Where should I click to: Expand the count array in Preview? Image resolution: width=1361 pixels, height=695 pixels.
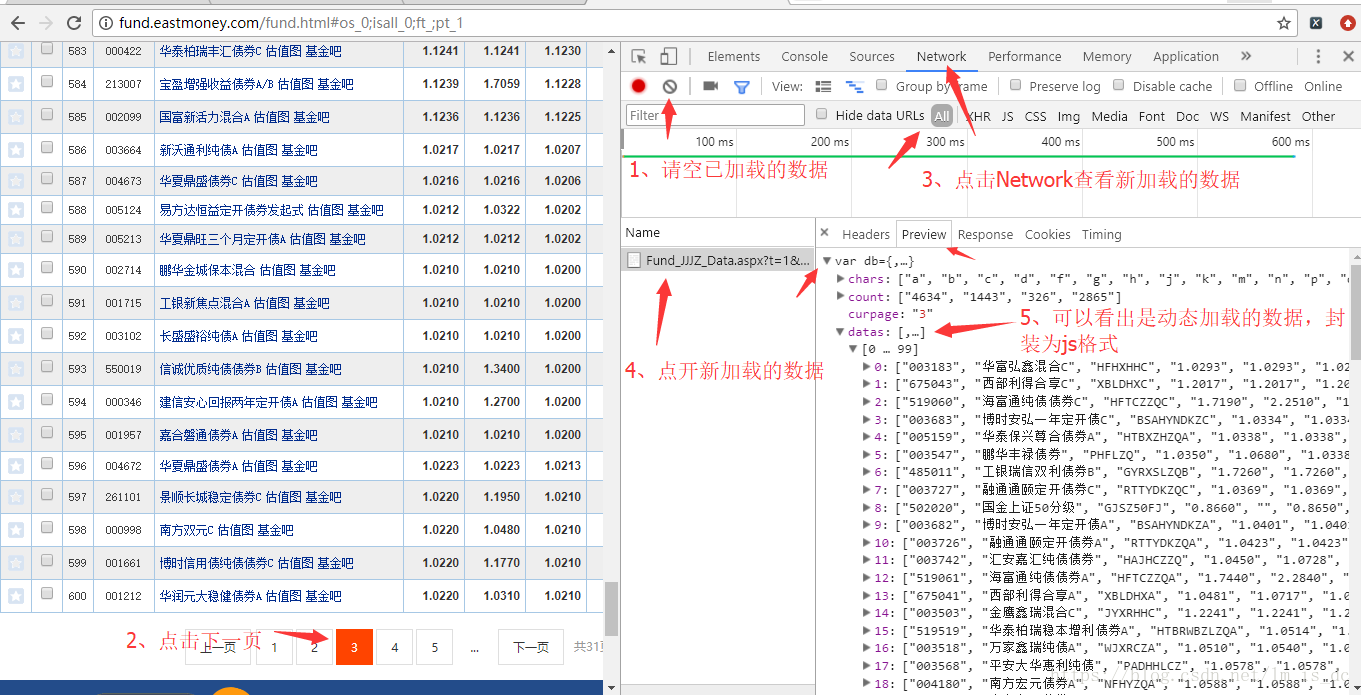(840, 296)
